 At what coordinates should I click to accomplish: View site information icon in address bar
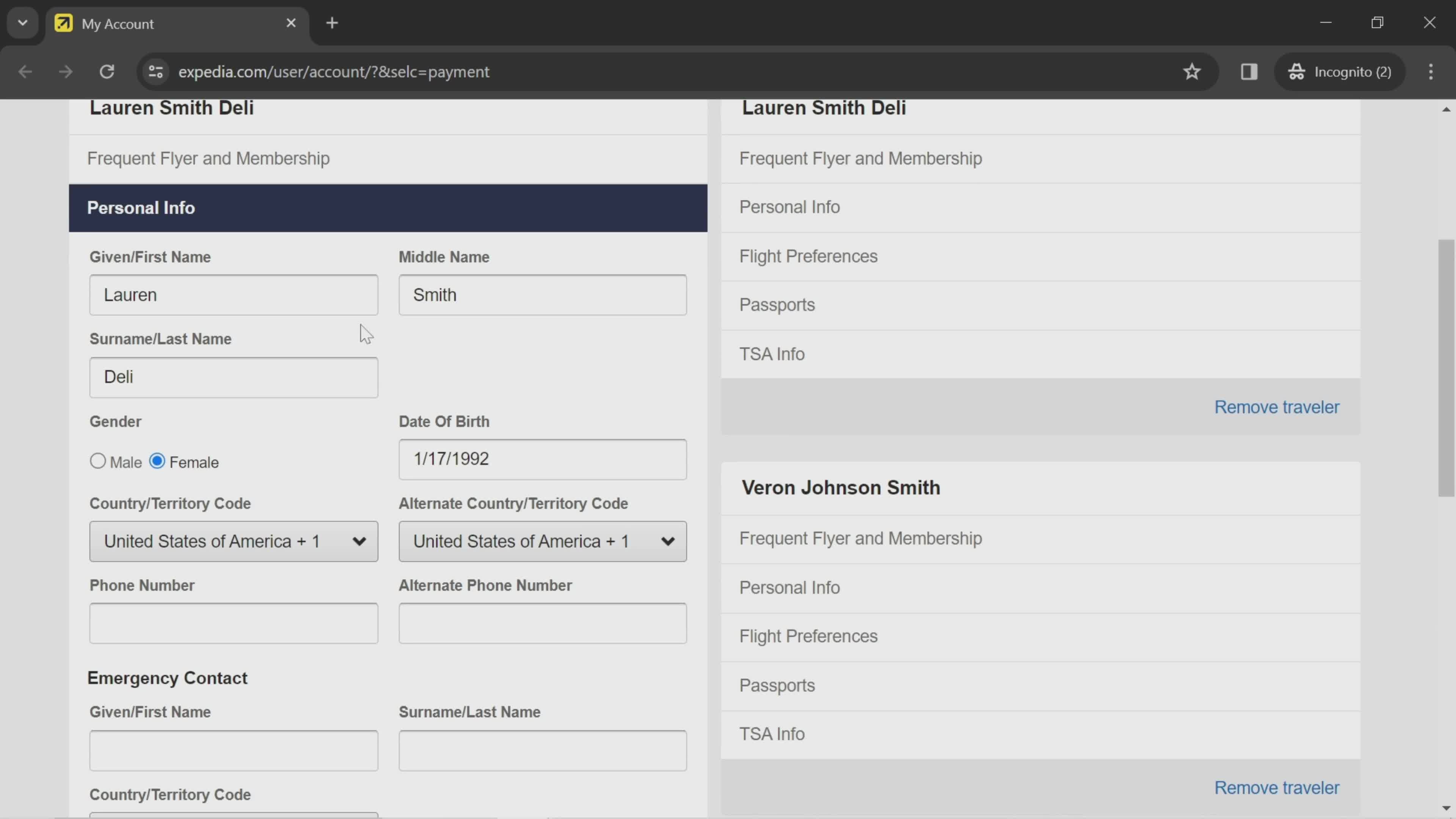point(156,72)
